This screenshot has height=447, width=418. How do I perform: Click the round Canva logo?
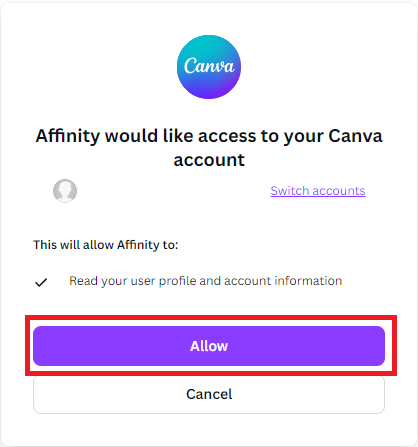click(209, 67)
